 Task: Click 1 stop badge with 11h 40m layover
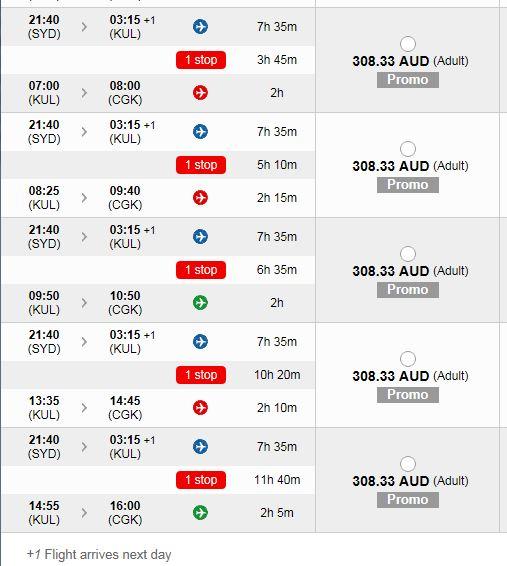[201, 480]
